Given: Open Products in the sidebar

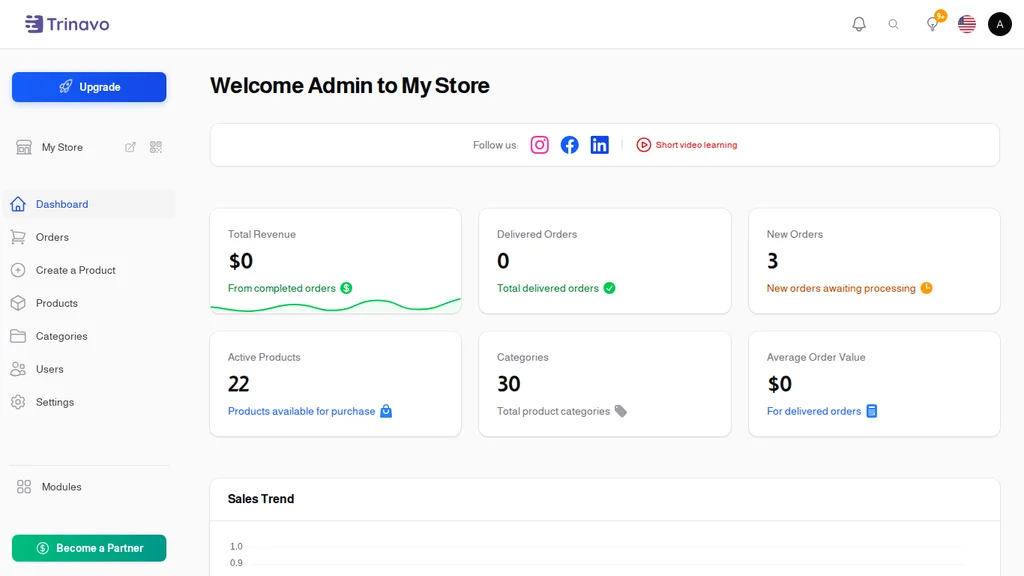Looking at the screenshot, I should pos(89,303).
